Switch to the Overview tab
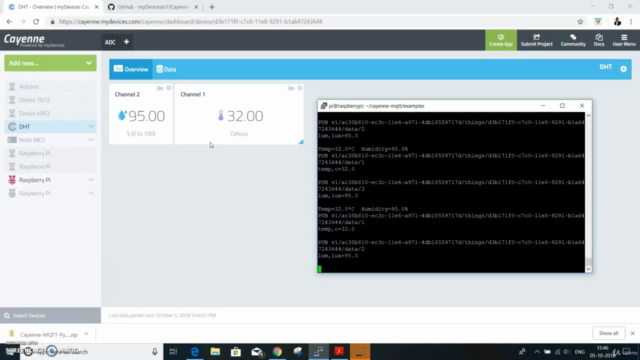 [131, 69]
